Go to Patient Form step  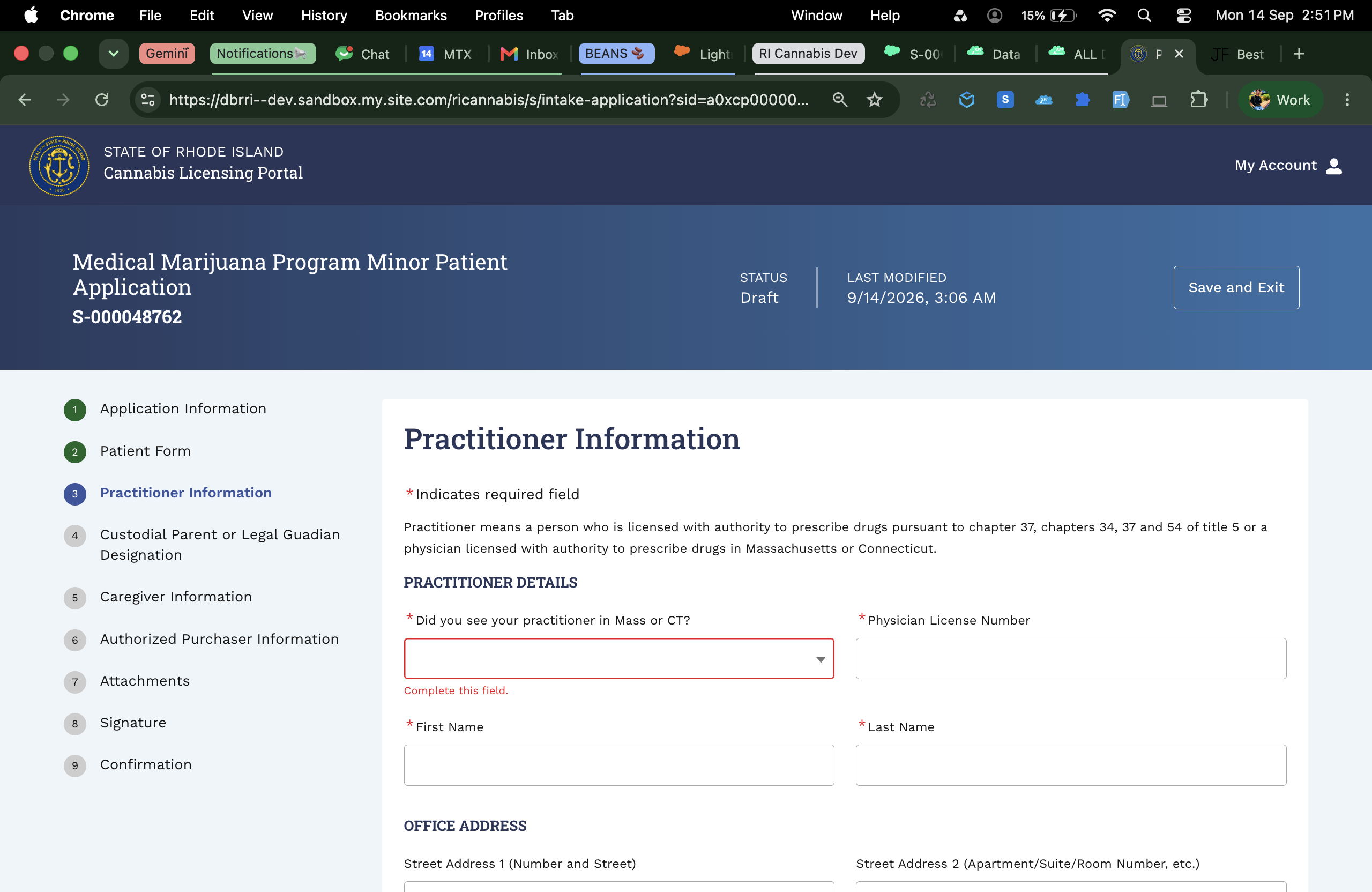pyautogui.click(x=145, y=451)
